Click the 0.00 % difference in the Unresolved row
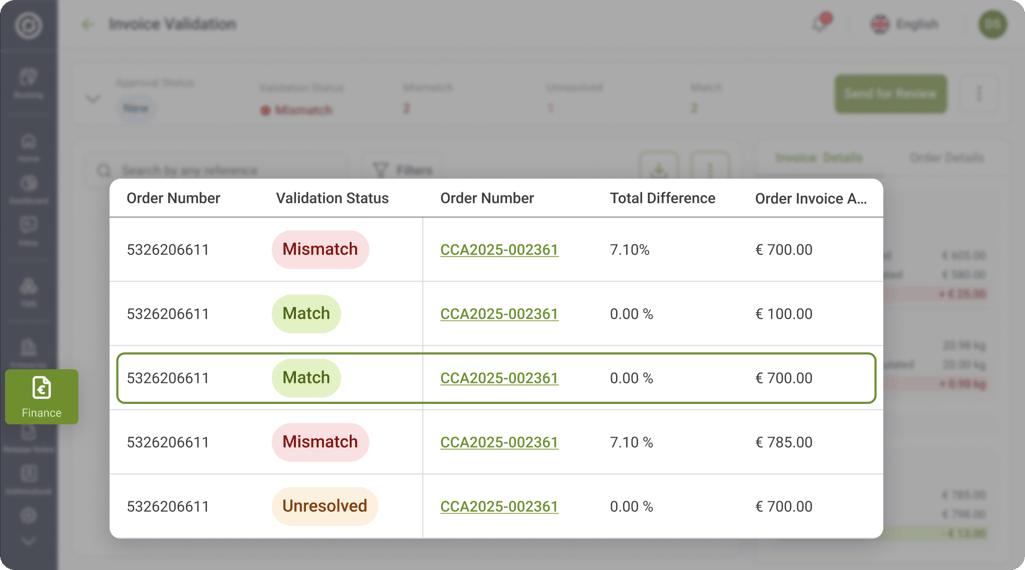This screenshot has width=1025, height=570. [631, 507]
